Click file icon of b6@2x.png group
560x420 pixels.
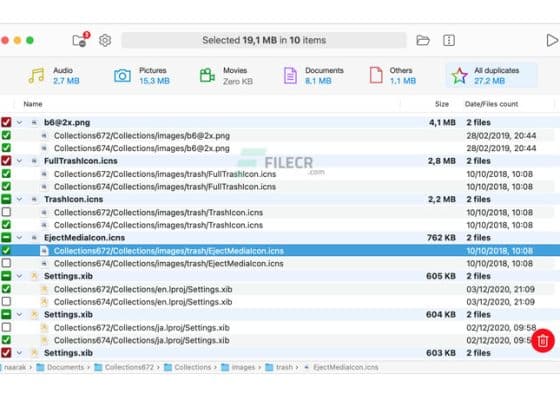pos(34,122)
